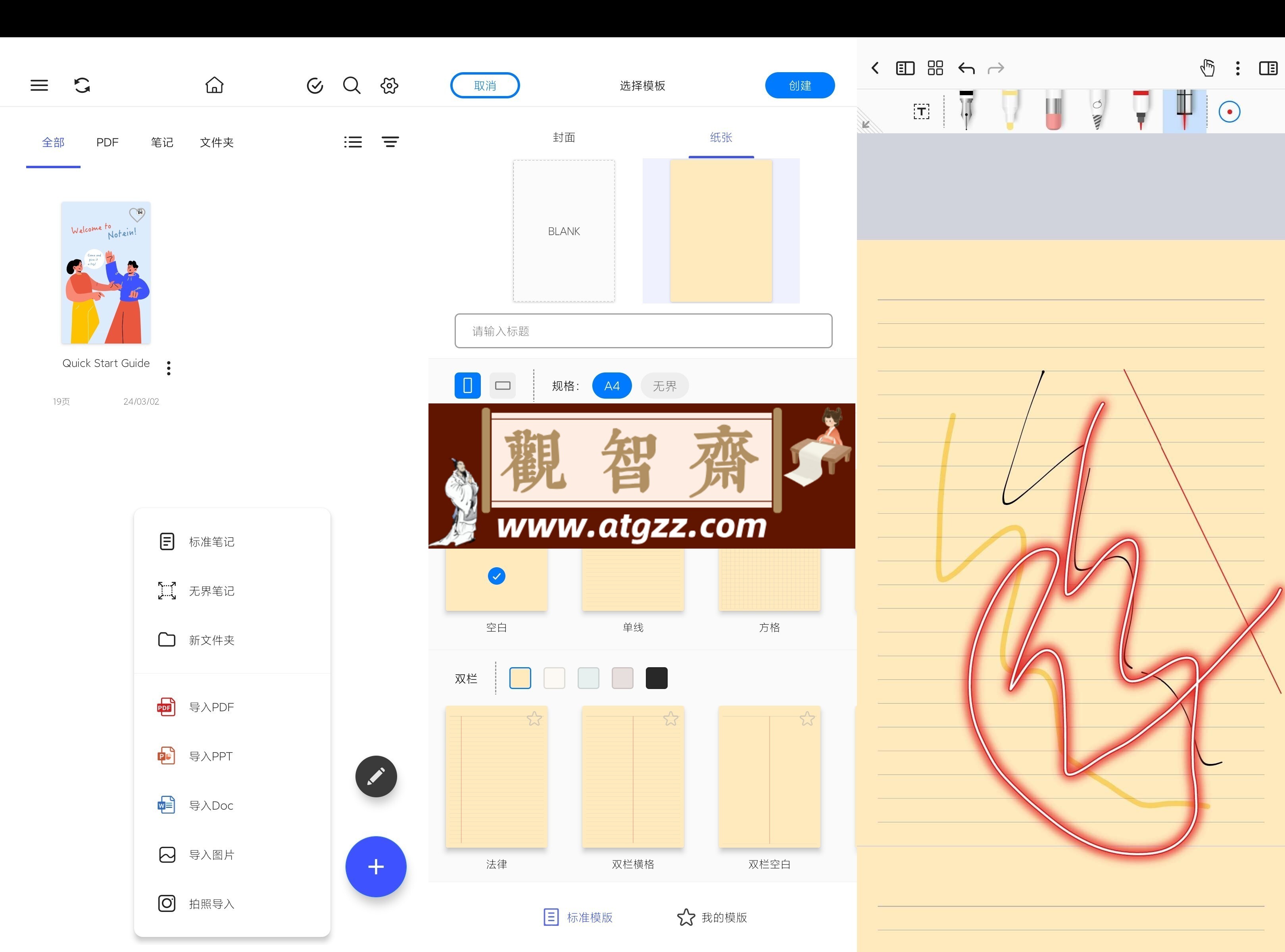Click the sync refresh icon
The image size is (1285, 952).
pyautogui.click(x=82, y=85)
